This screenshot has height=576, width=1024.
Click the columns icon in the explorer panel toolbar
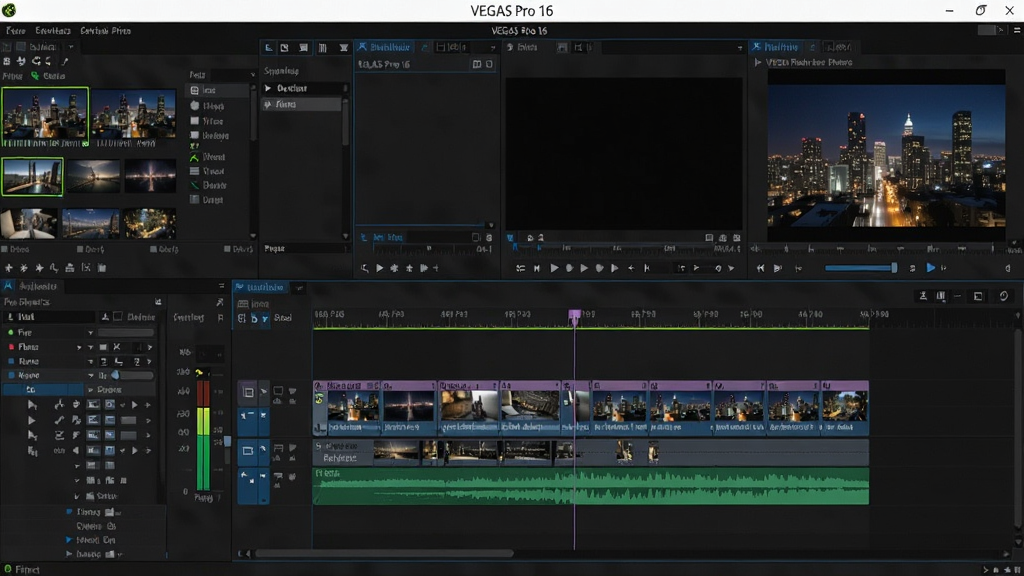(x=323, y=48)
